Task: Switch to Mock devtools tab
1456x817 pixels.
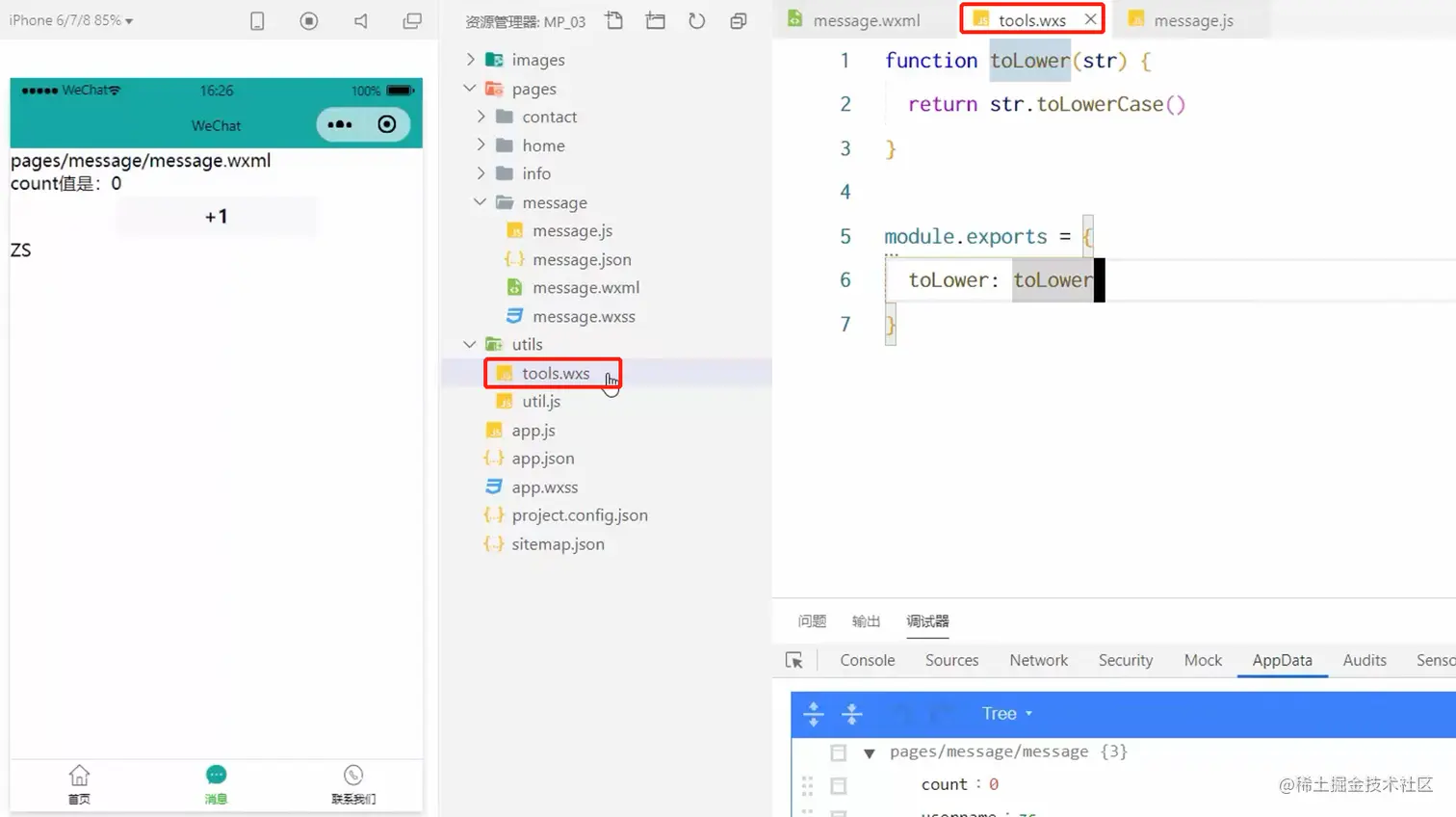Action: pyautogui.click(x=1203, y=660)
